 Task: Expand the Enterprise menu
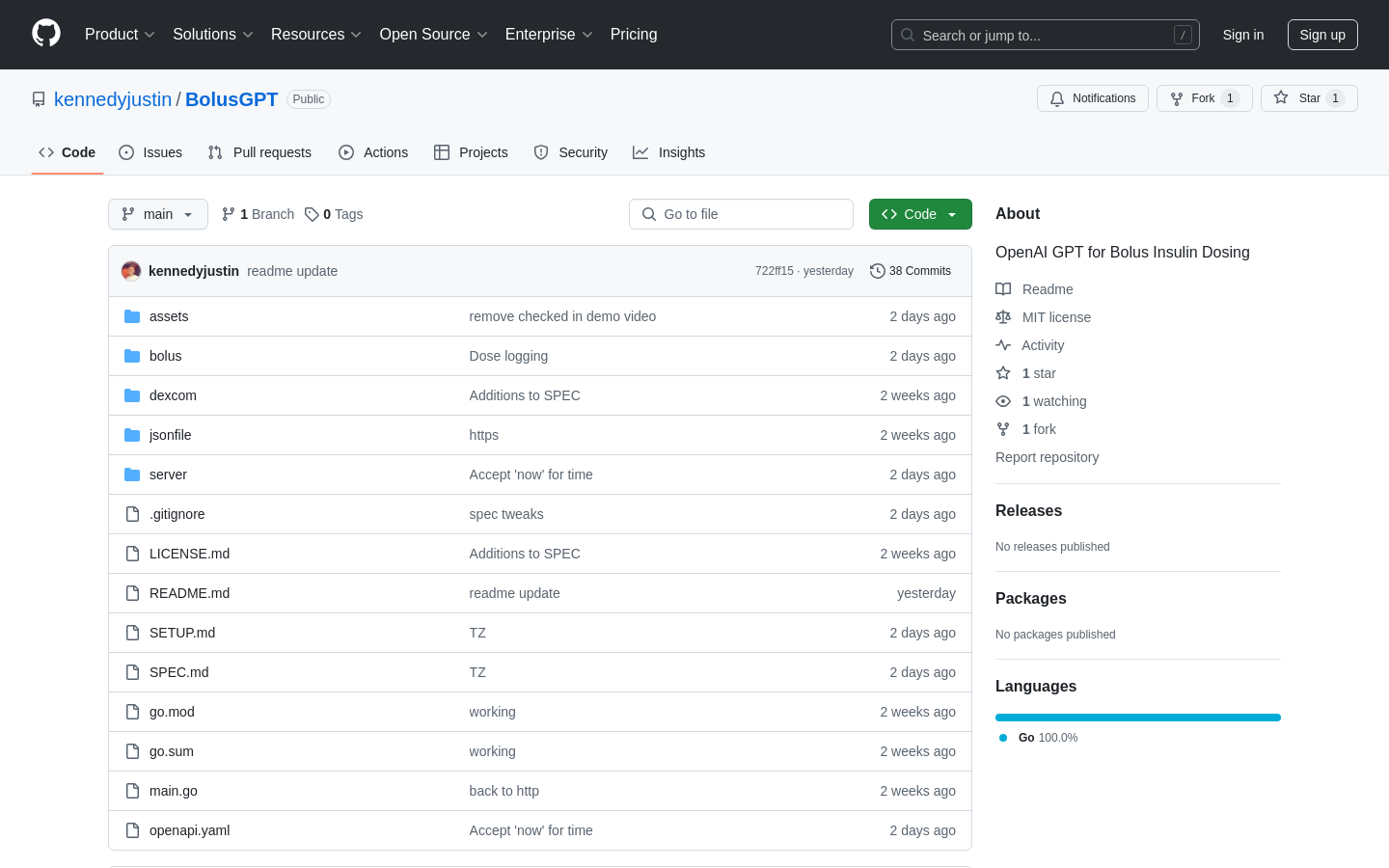click(549, 34)
